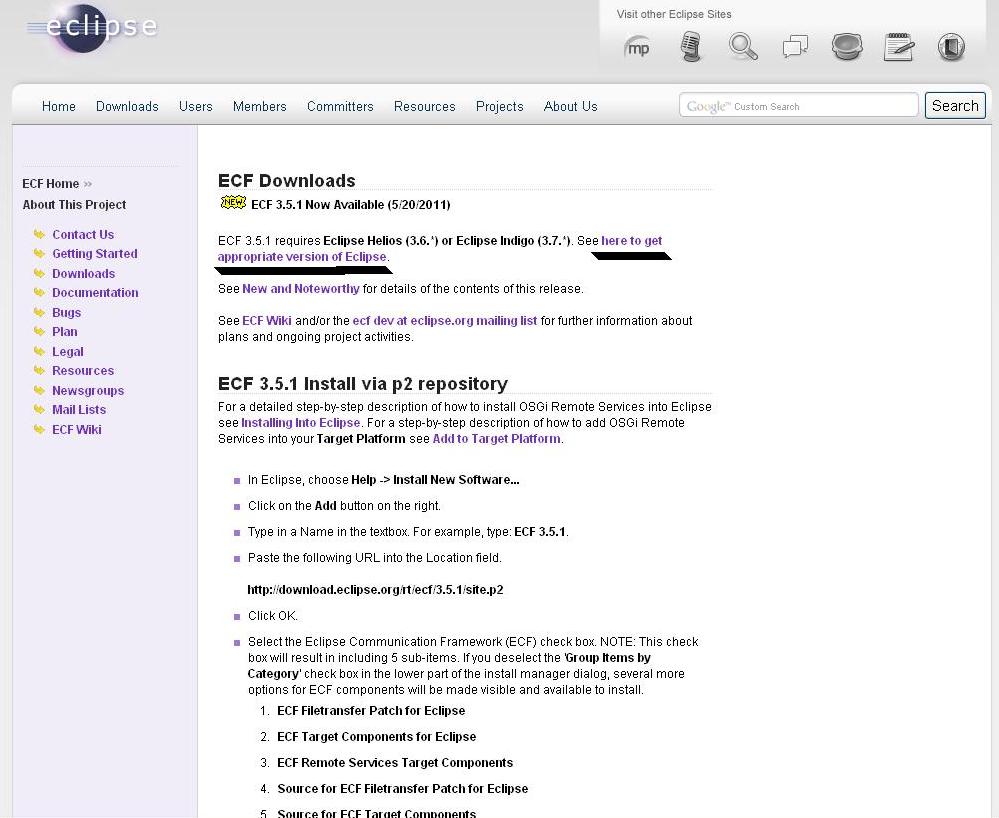This screenshot has height=818, width=999.
Task: Click the arrow icon beside Legal
Action: click(40, 351)
